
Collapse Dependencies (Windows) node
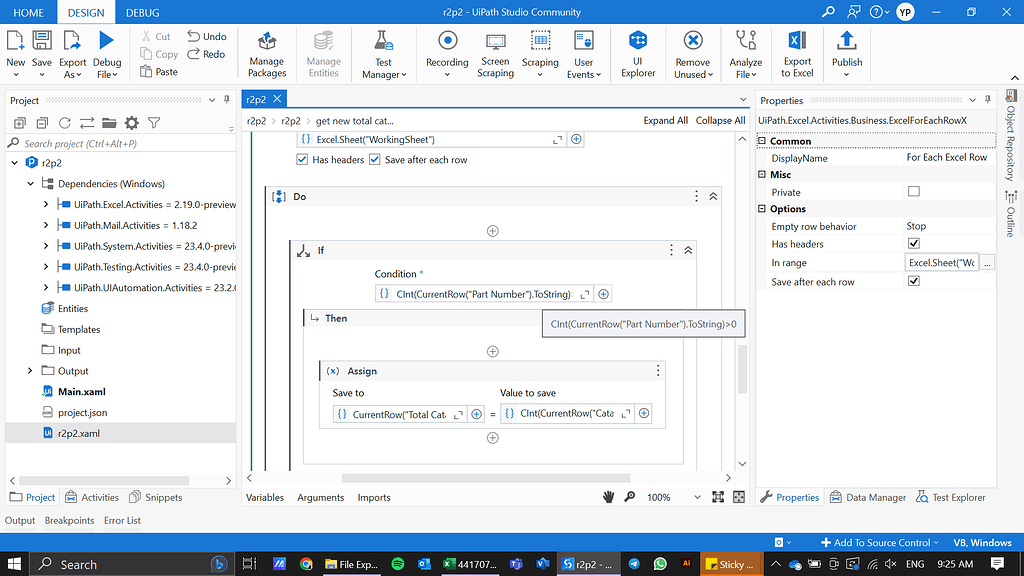30,184
